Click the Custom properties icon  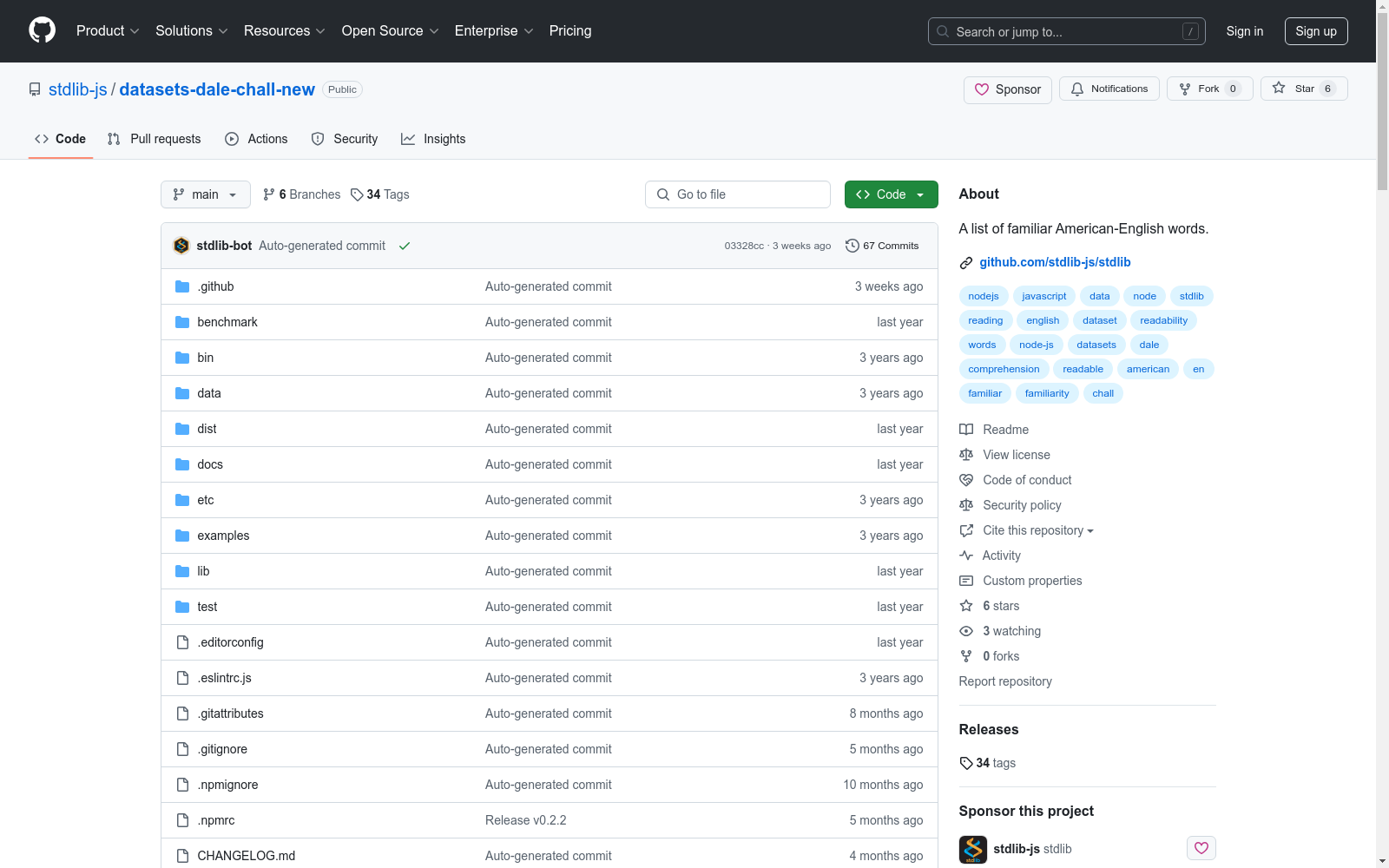(966, 581)
